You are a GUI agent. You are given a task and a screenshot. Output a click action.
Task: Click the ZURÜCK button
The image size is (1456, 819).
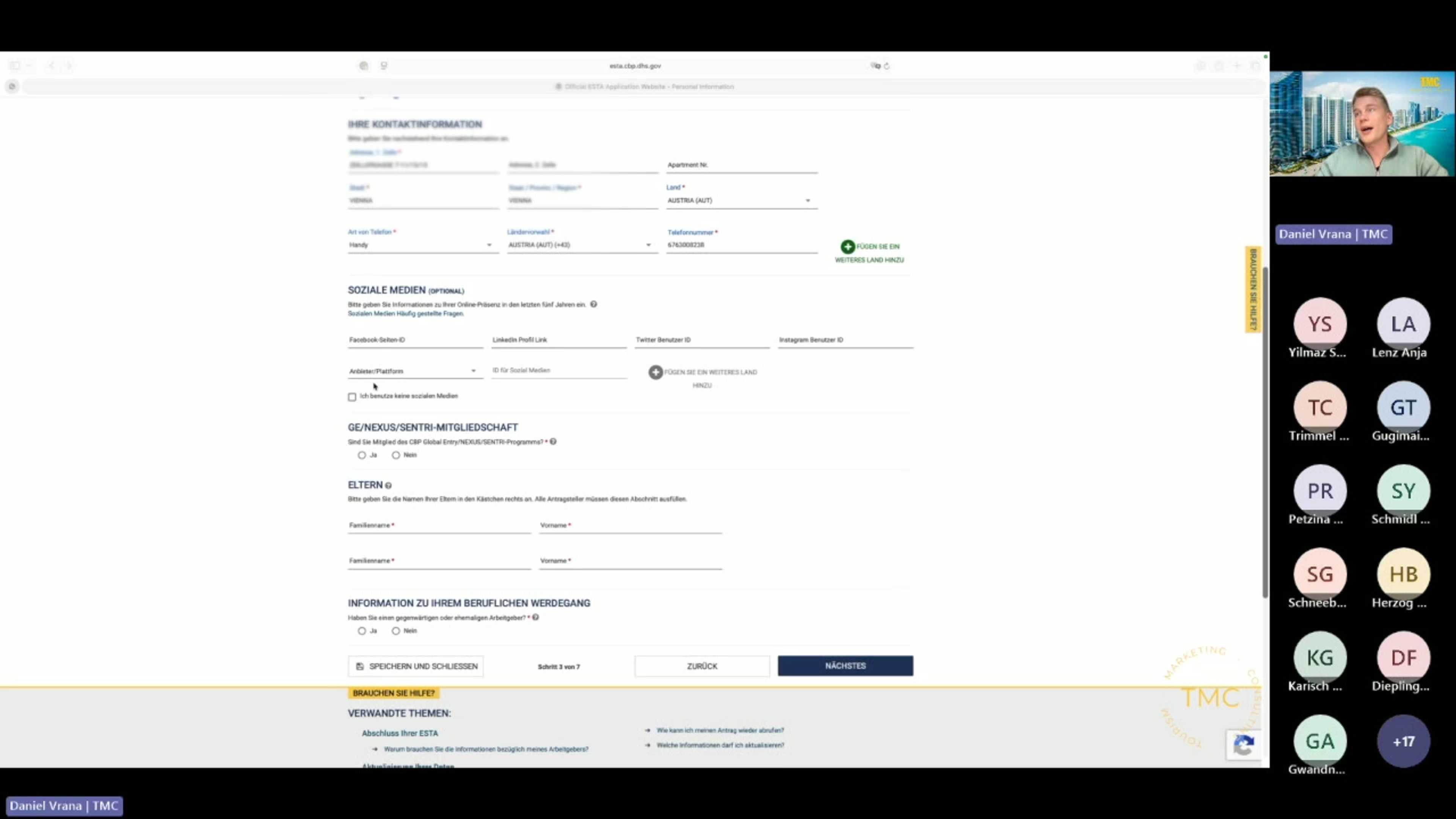coord(702,667)
